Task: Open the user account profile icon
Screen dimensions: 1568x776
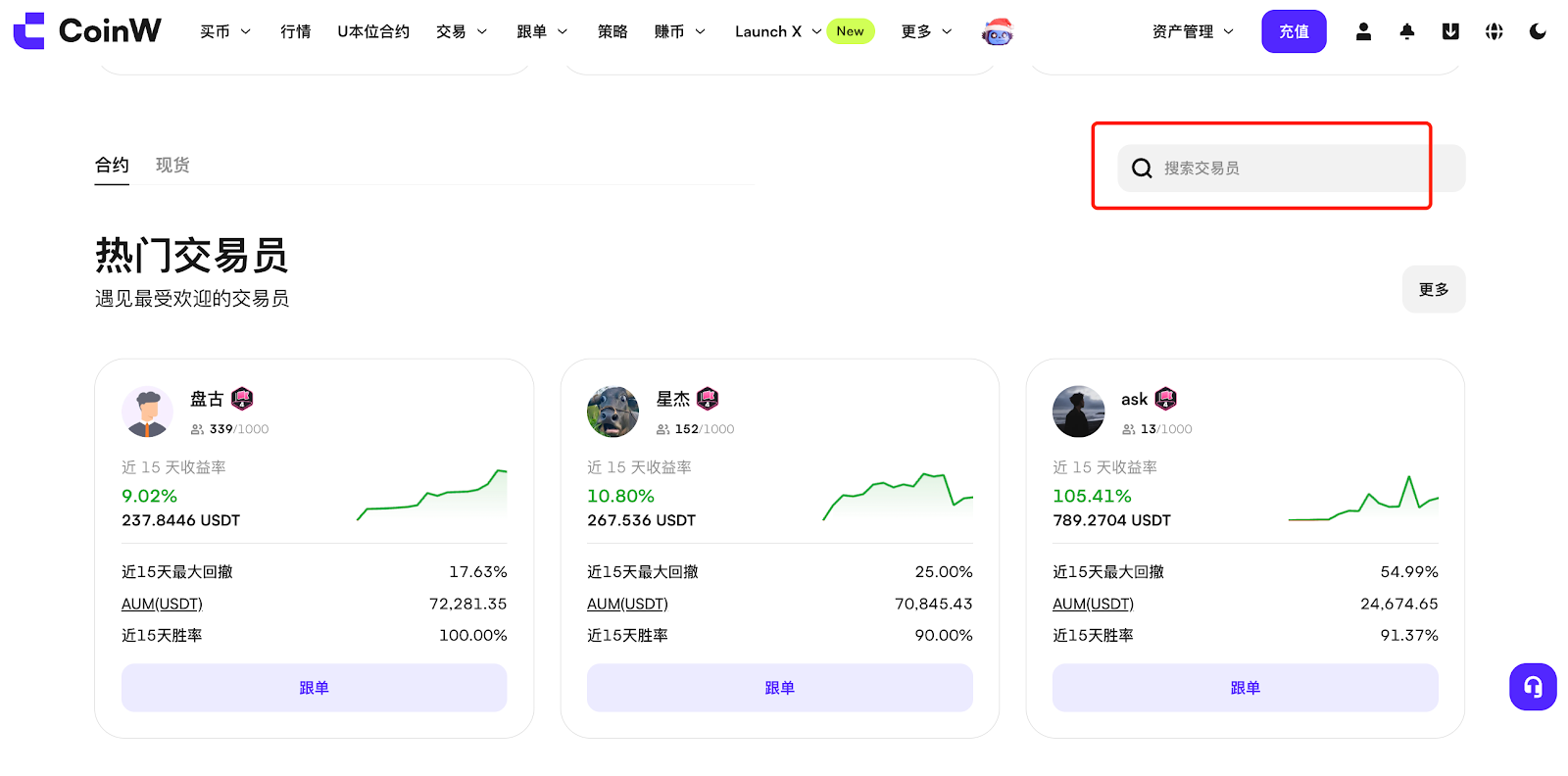Action: [x=1363, y=31]
